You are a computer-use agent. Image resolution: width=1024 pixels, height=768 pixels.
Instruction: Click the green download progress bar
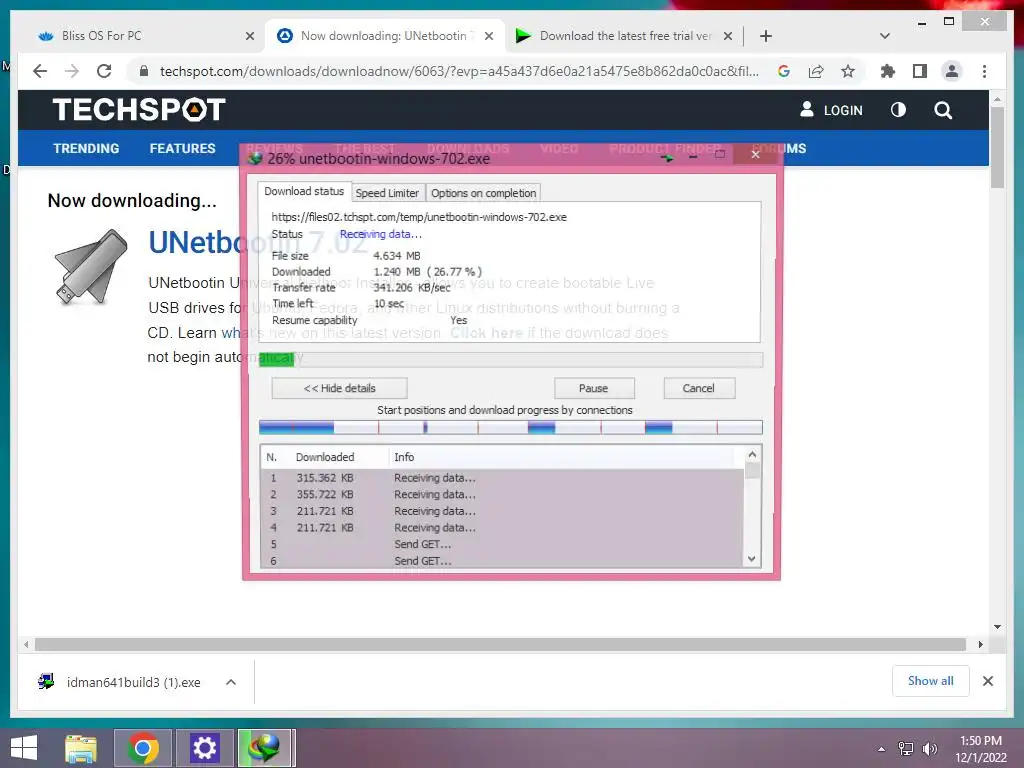click(511, 360)
